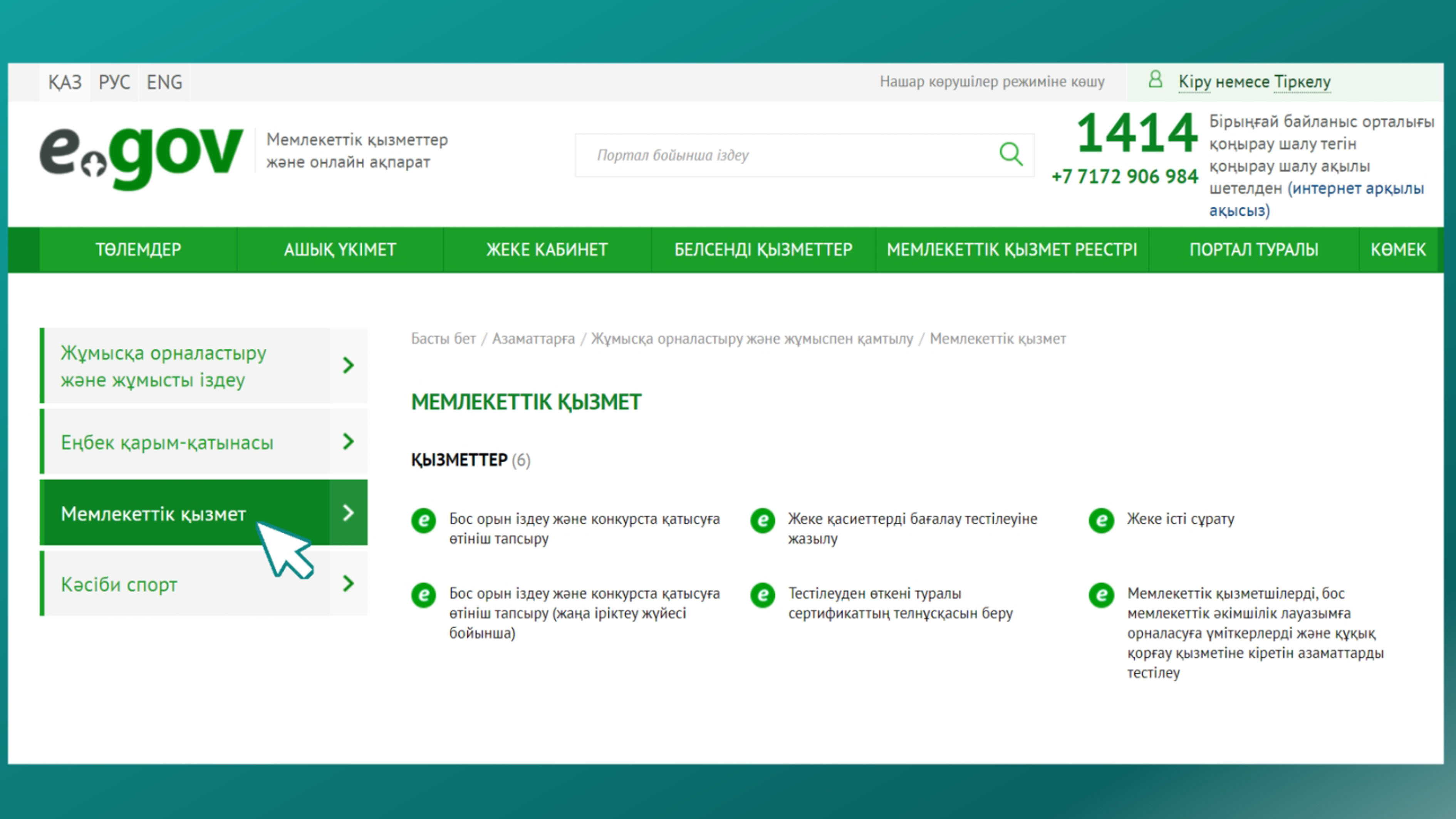Expand Жұмысқа орналастыру және жұмысты іздеу chevron
1456x819 pixels.
(348, 365)
